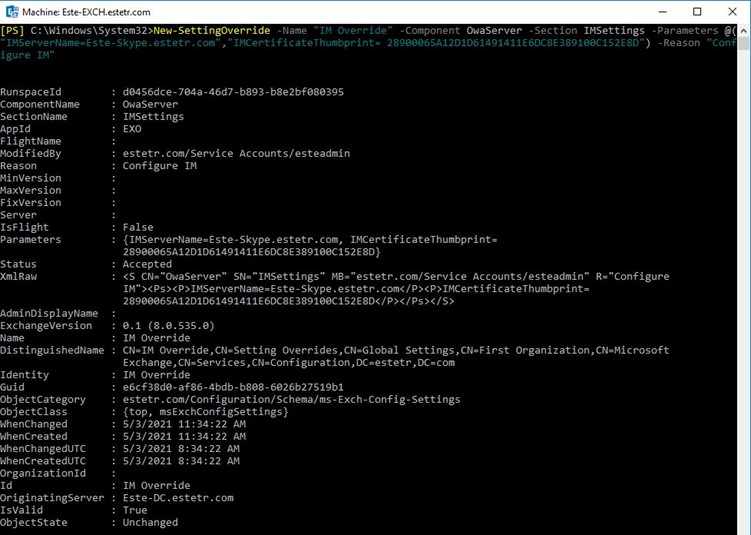Click the AppId value EXO
This screenshot has width=751, height=535.
coord(132,129)
